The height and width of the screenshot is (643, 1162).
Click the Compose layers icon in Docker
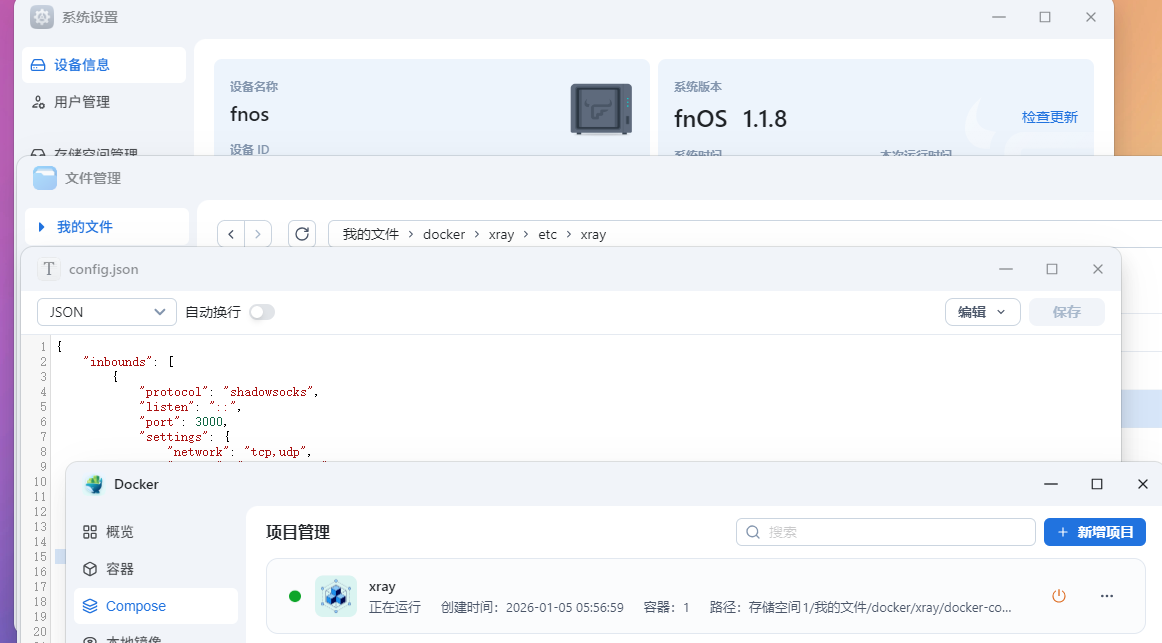coord(90,606)
